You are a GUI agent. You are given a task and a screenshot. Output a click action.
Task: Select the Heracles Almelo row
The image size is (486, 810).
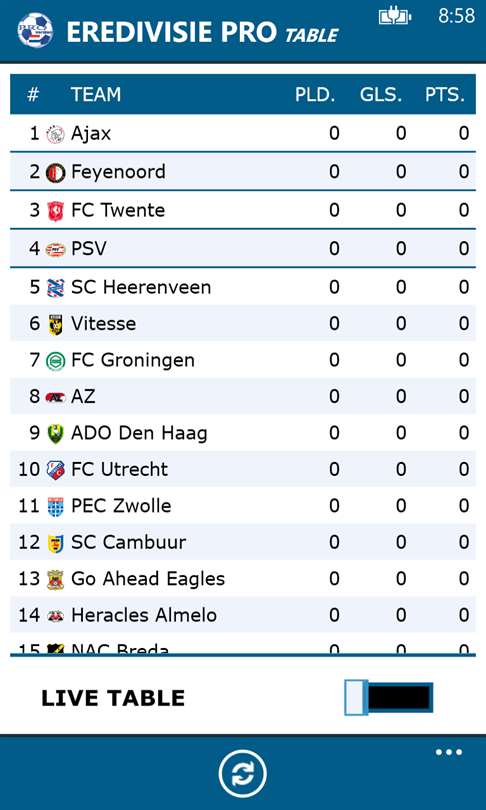243,615
